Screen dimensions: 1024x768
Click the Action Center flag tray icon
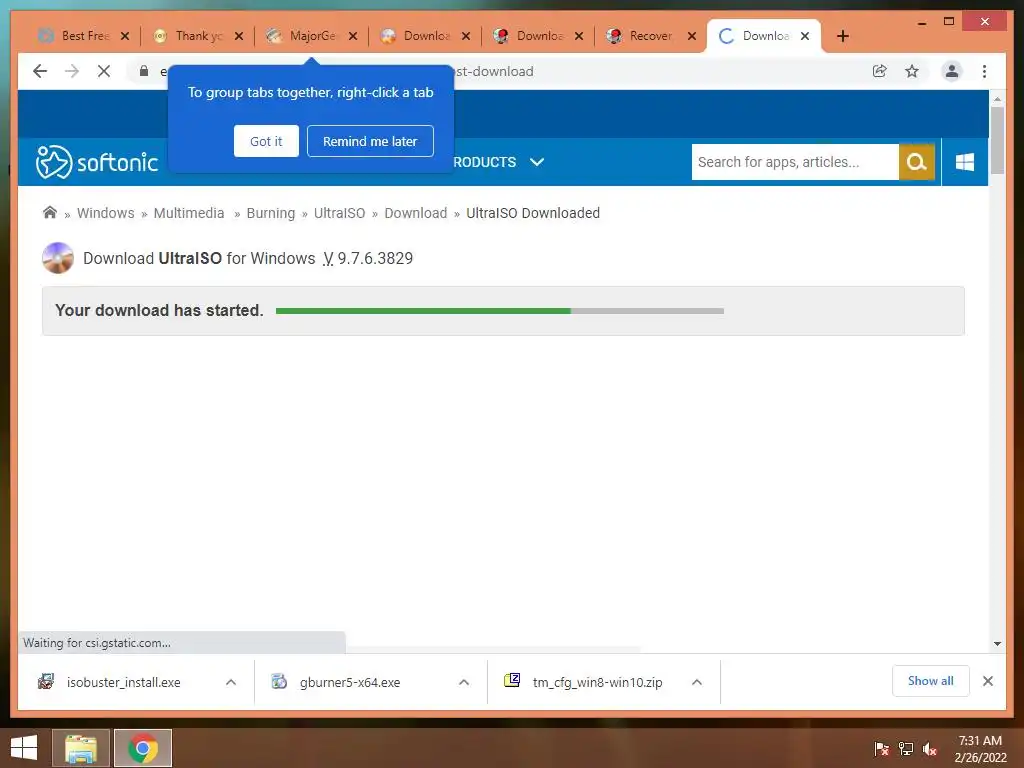(881, 749)
